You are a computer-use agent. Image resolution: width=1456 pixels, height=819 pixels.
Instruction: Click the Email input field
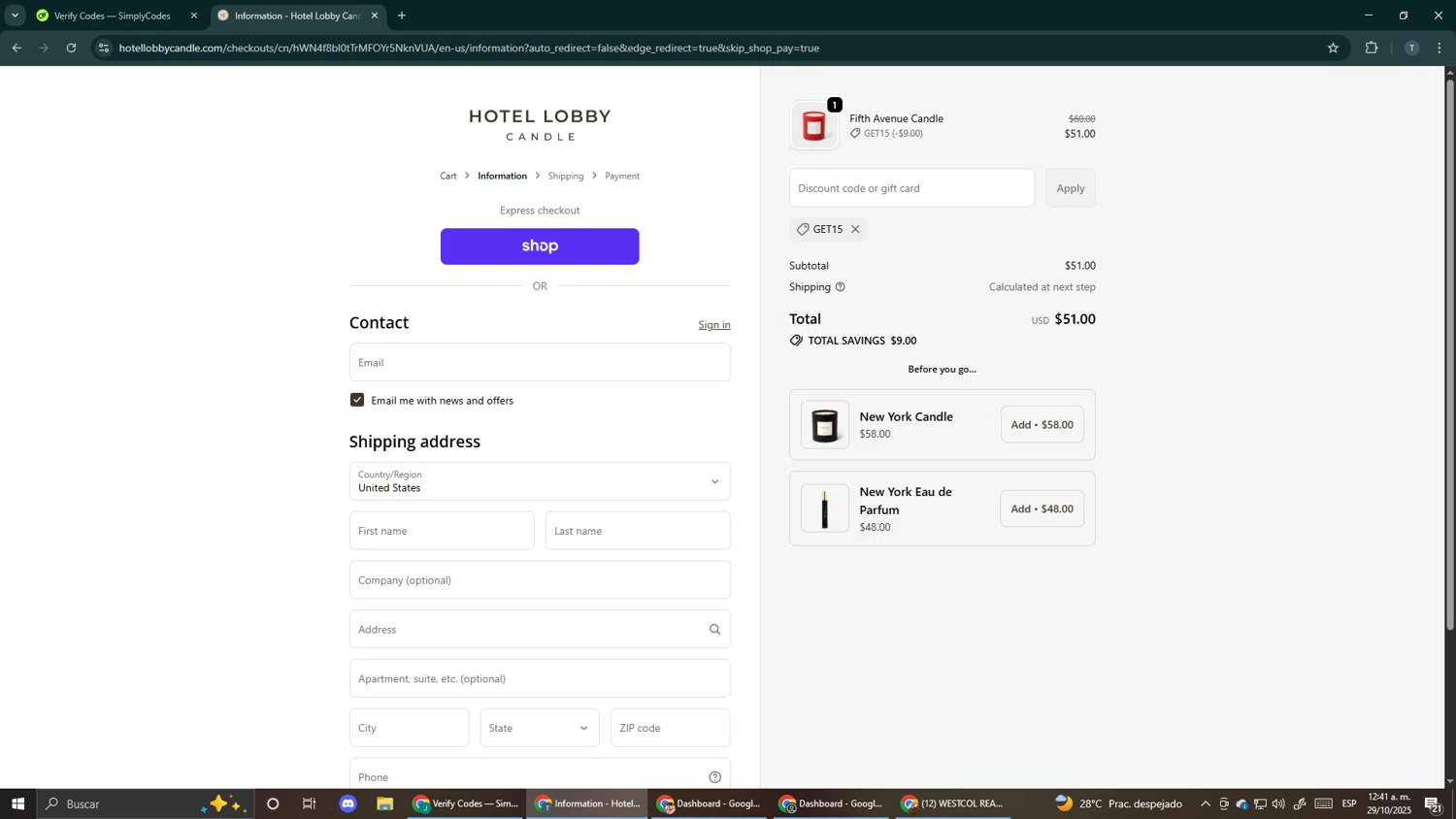point(540,362)
